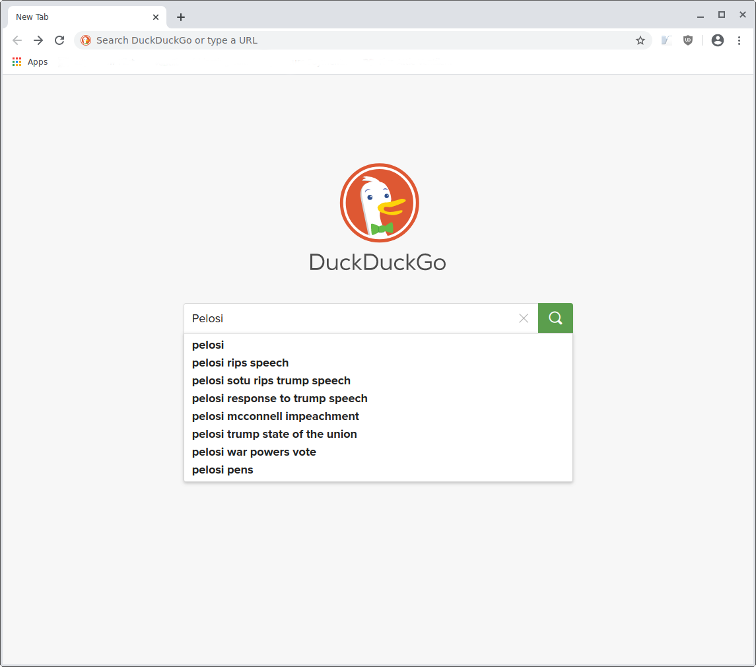The height and width of the screenshot is (667, 756).
Task: Open a new tab with plus button
Action: coord(181,17)
